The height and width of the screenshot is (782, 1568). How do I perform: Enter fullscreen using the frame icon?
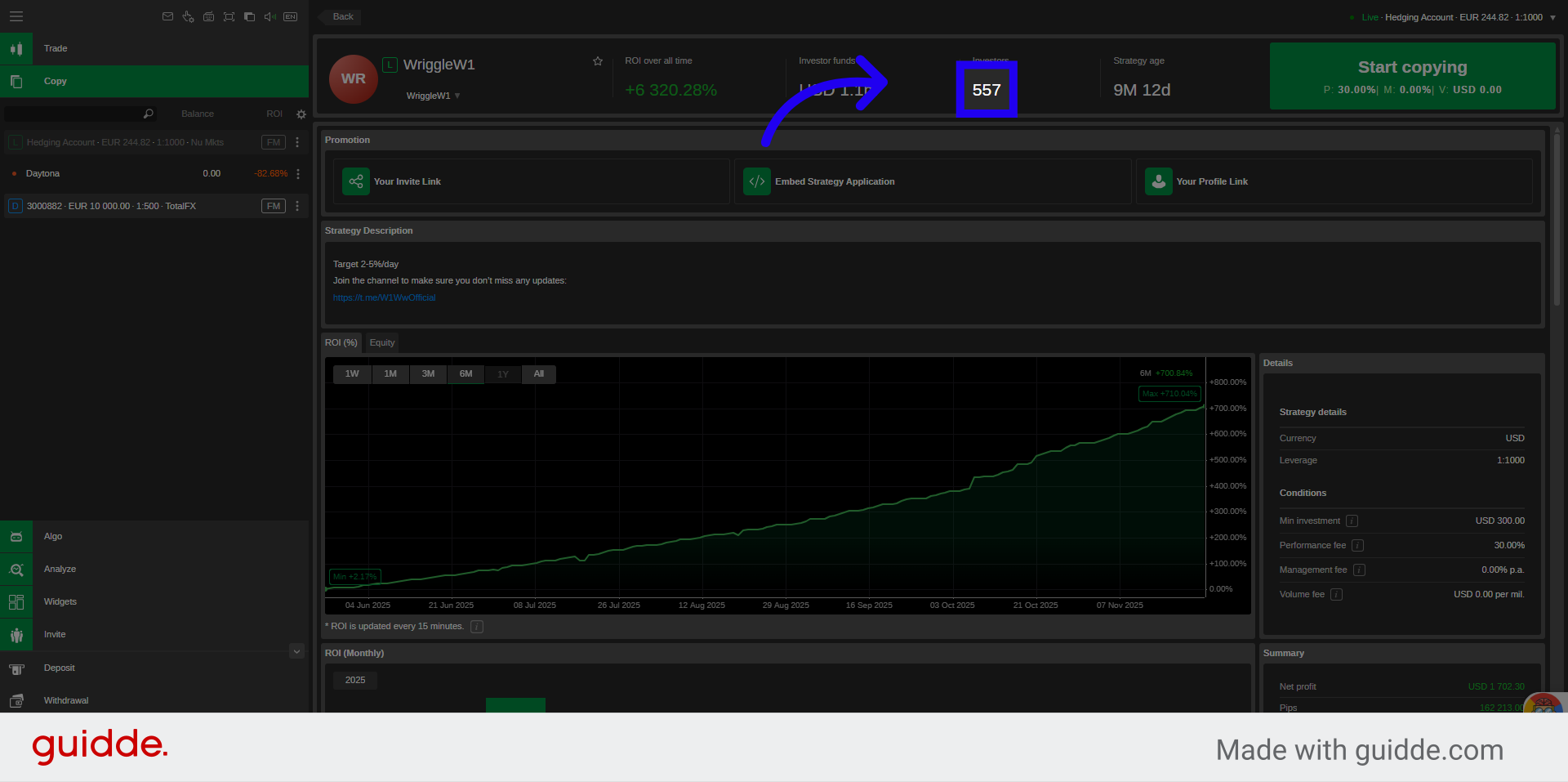(x=229, y=16)
